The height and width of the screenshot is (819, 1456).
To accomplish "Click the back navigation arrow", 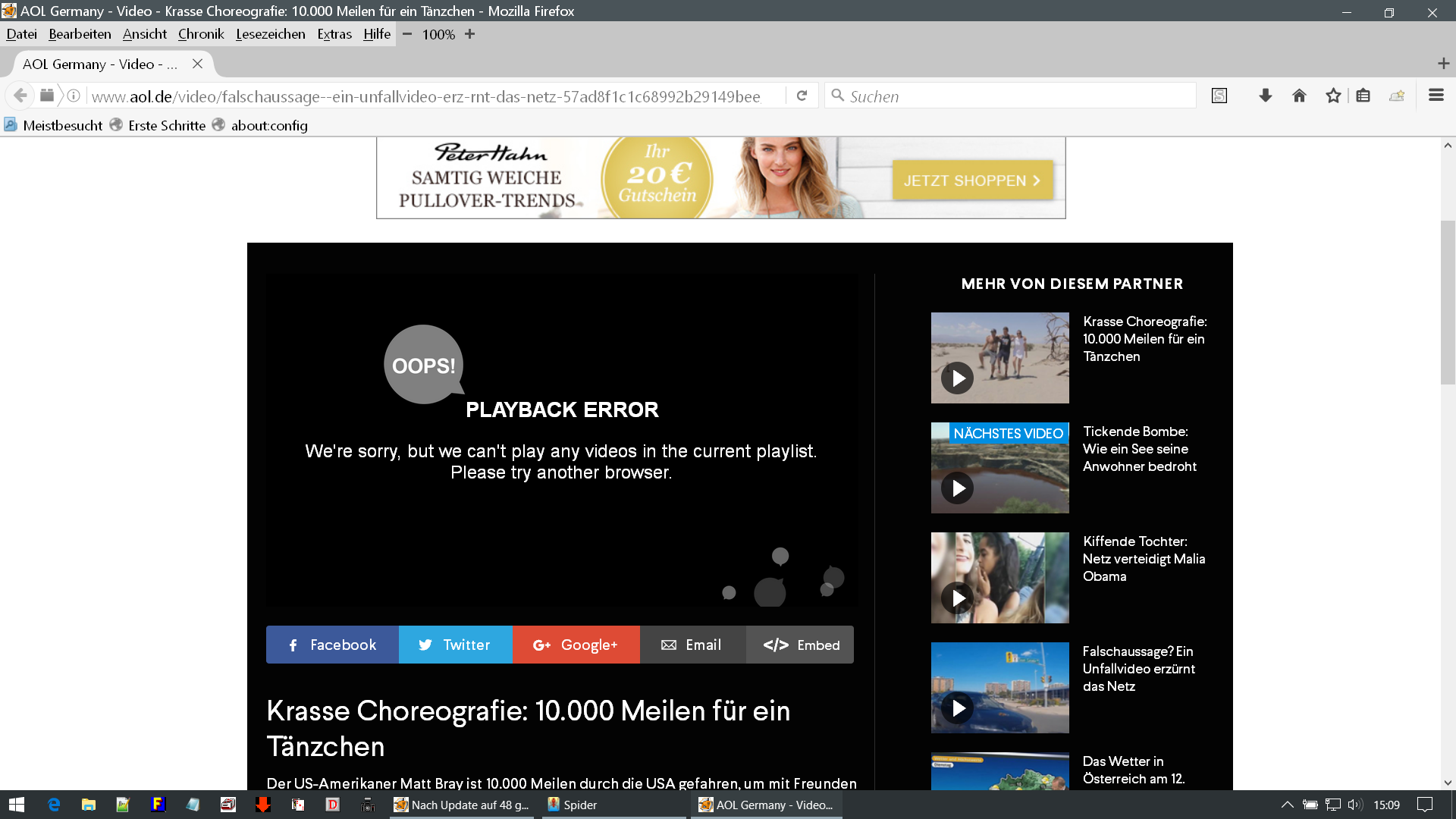I will 20,96.
